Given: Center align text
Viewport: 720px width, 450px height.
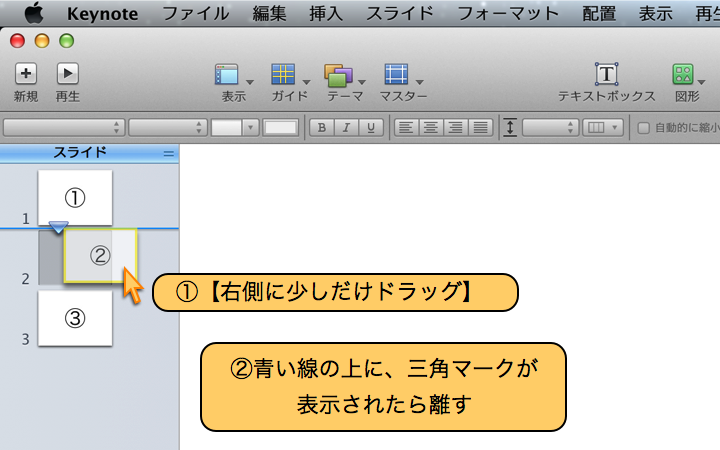Looking at the screenshot, I should 431,127.
